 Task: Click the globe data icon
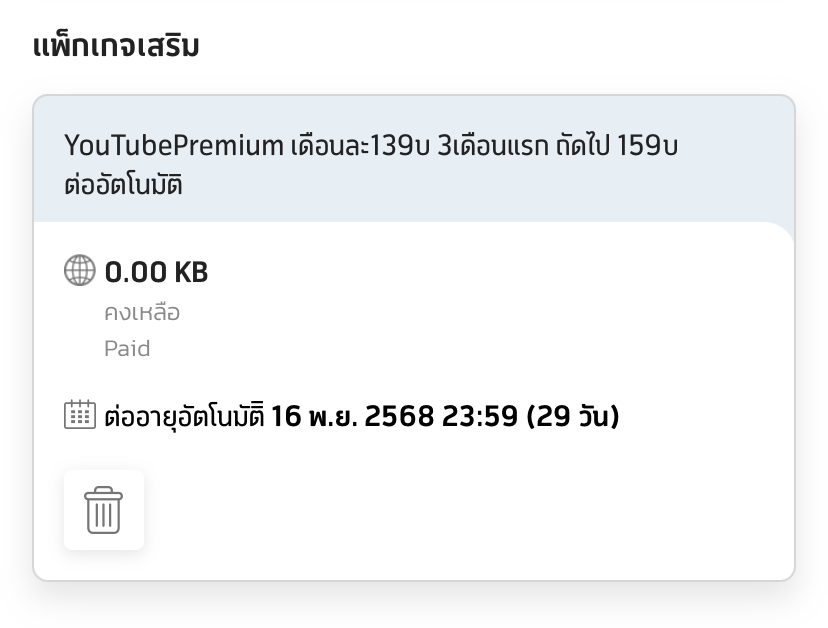click(x=79, y=271)
